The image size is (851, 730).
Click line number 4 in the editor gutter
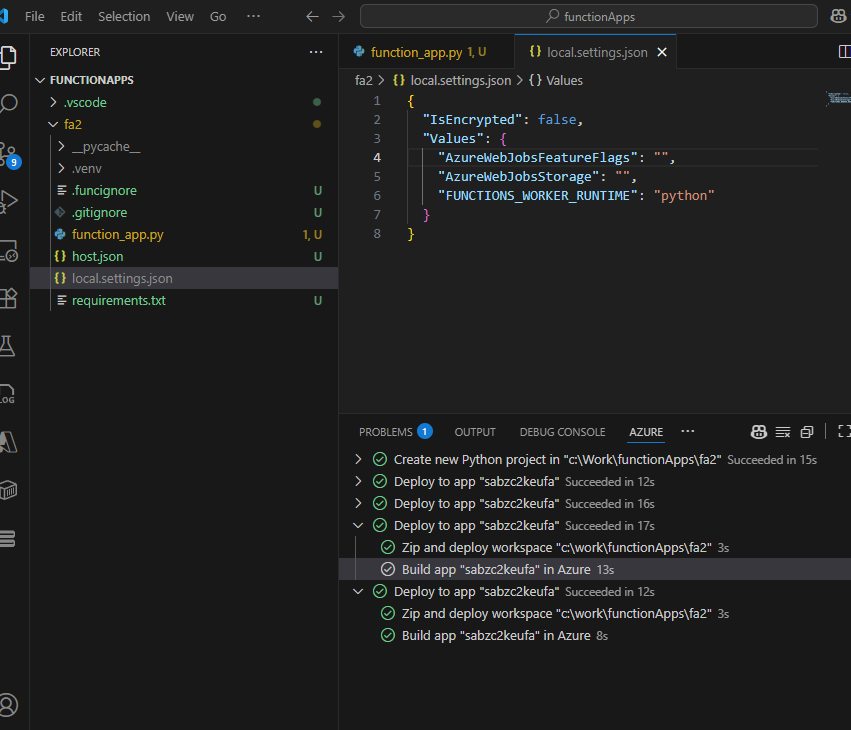tap(377, 157)
